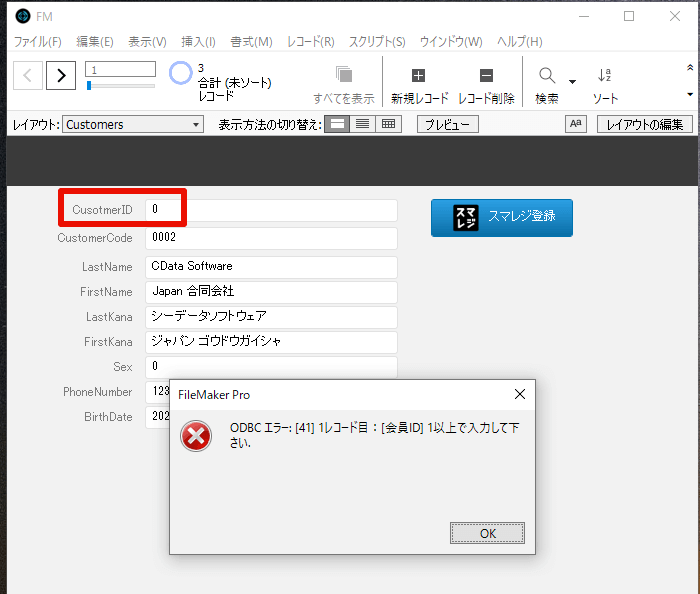
Task: Switch to Table view
Action: click(x=388, y=124)
